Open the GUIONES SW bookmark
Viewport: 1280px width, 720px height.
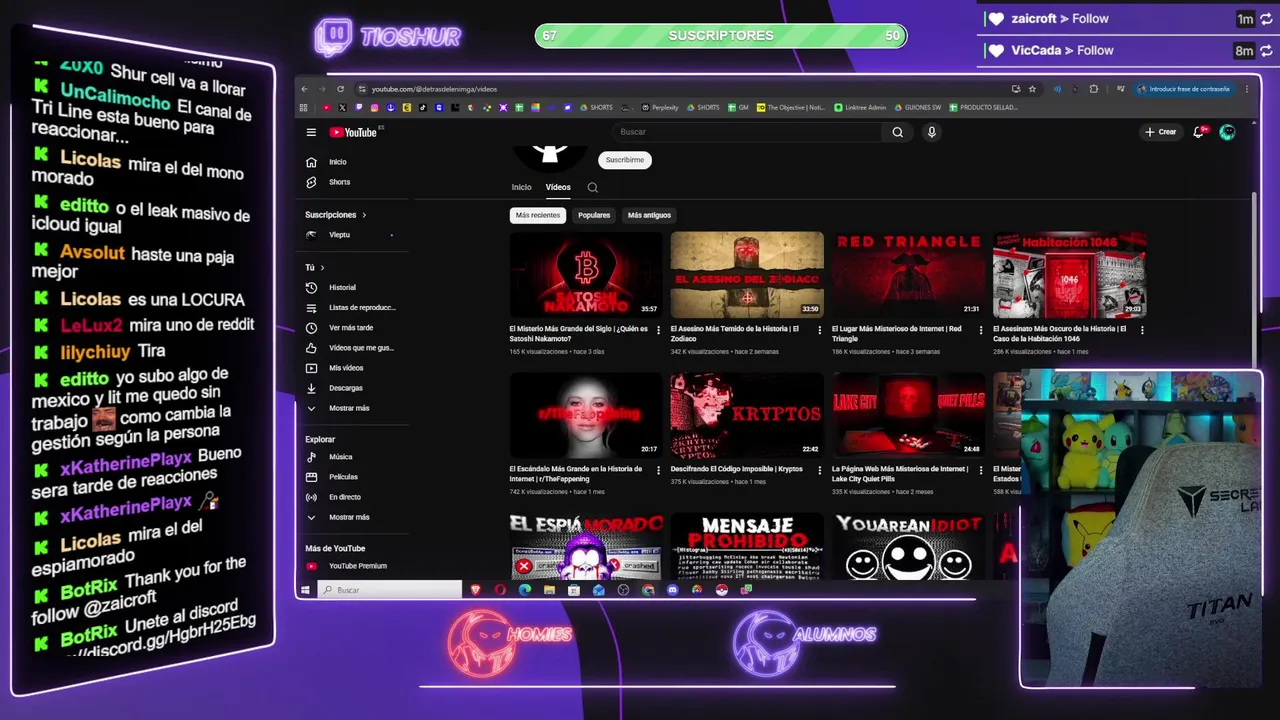pyautogui.click(x=918, y=107)
